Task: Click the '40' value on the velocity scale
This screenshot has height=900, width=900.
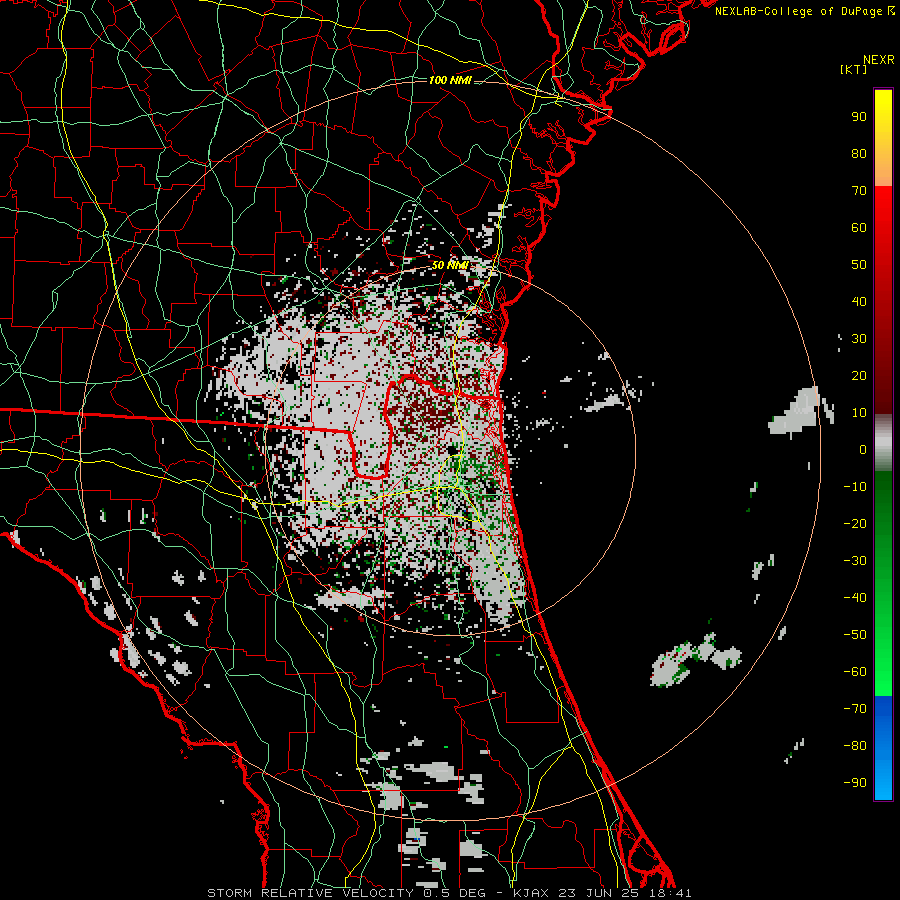Action: (859, 301)
